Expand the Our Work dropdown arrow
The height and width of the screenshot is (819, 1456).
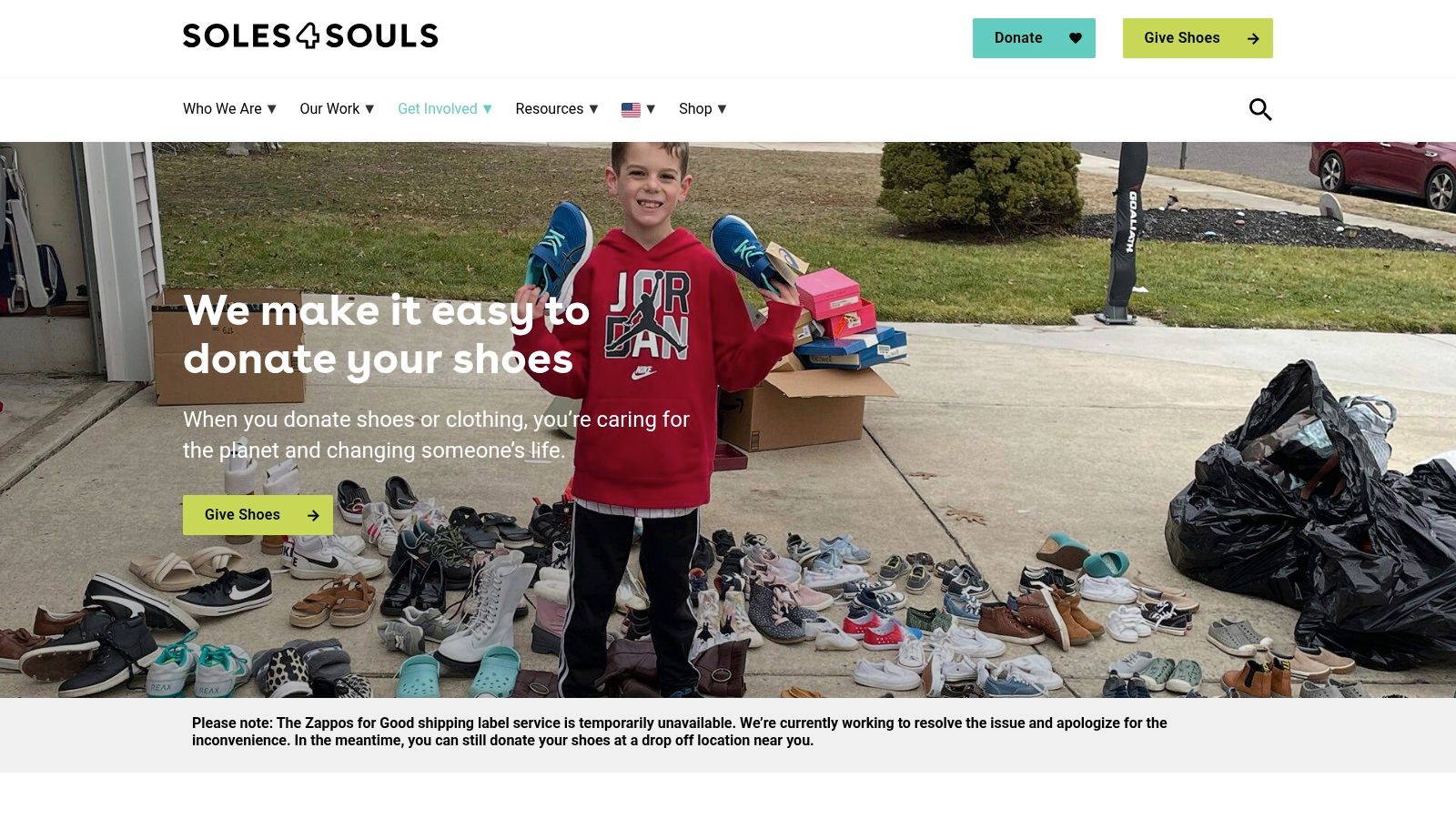[369, 109]
